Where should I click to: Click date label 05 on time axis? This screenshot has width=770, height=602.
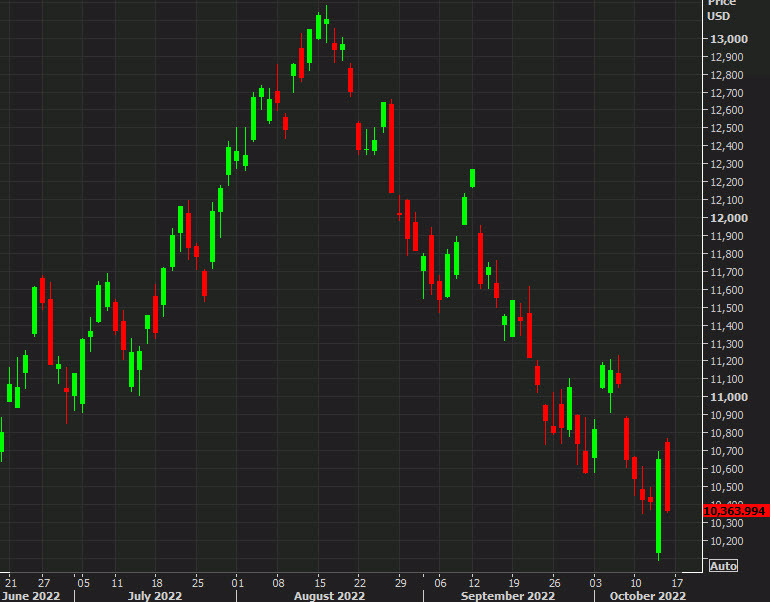[83, 583]
